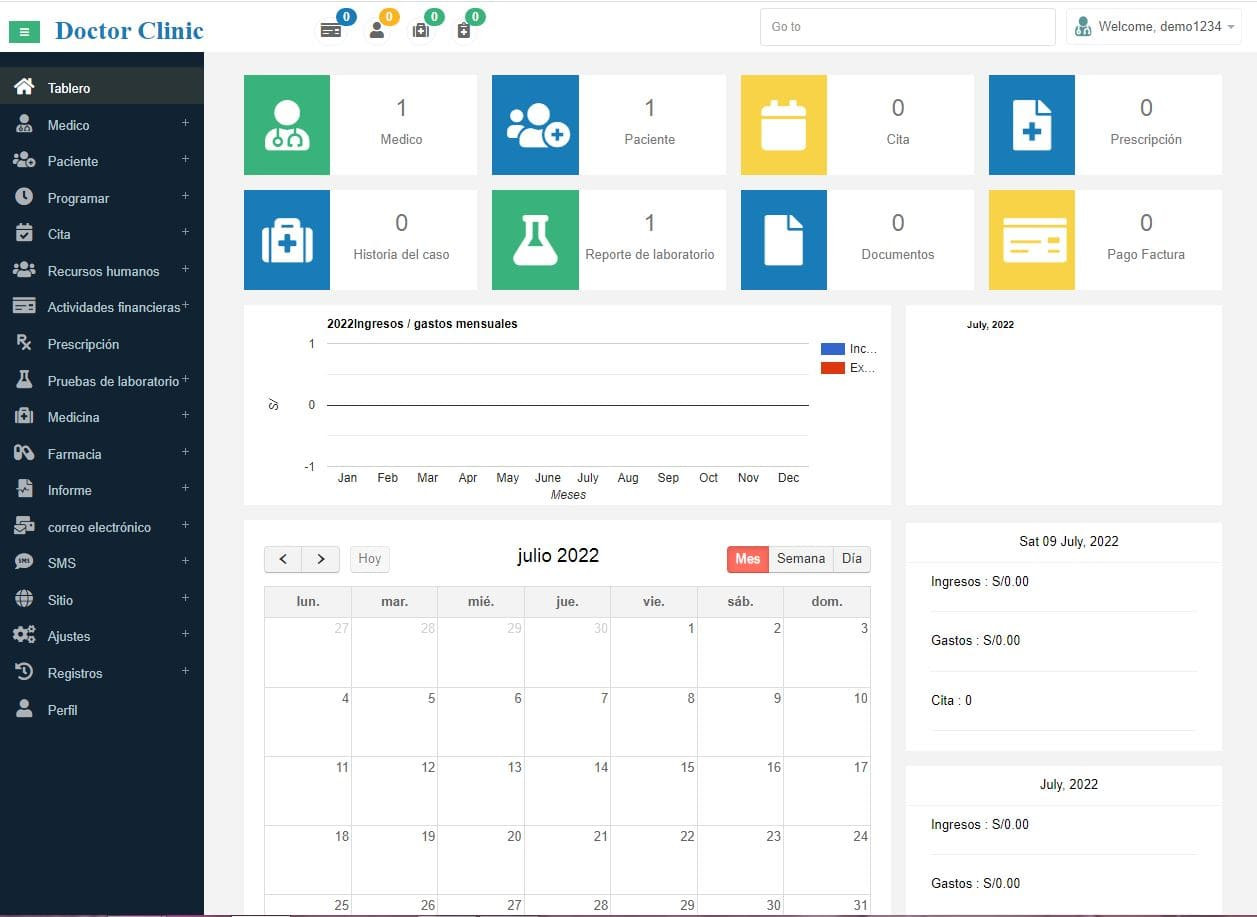The width and height of the screenshot is (1257, 917).
Task: Switch calendar to Día view
Action: click(x=851, y=559)
